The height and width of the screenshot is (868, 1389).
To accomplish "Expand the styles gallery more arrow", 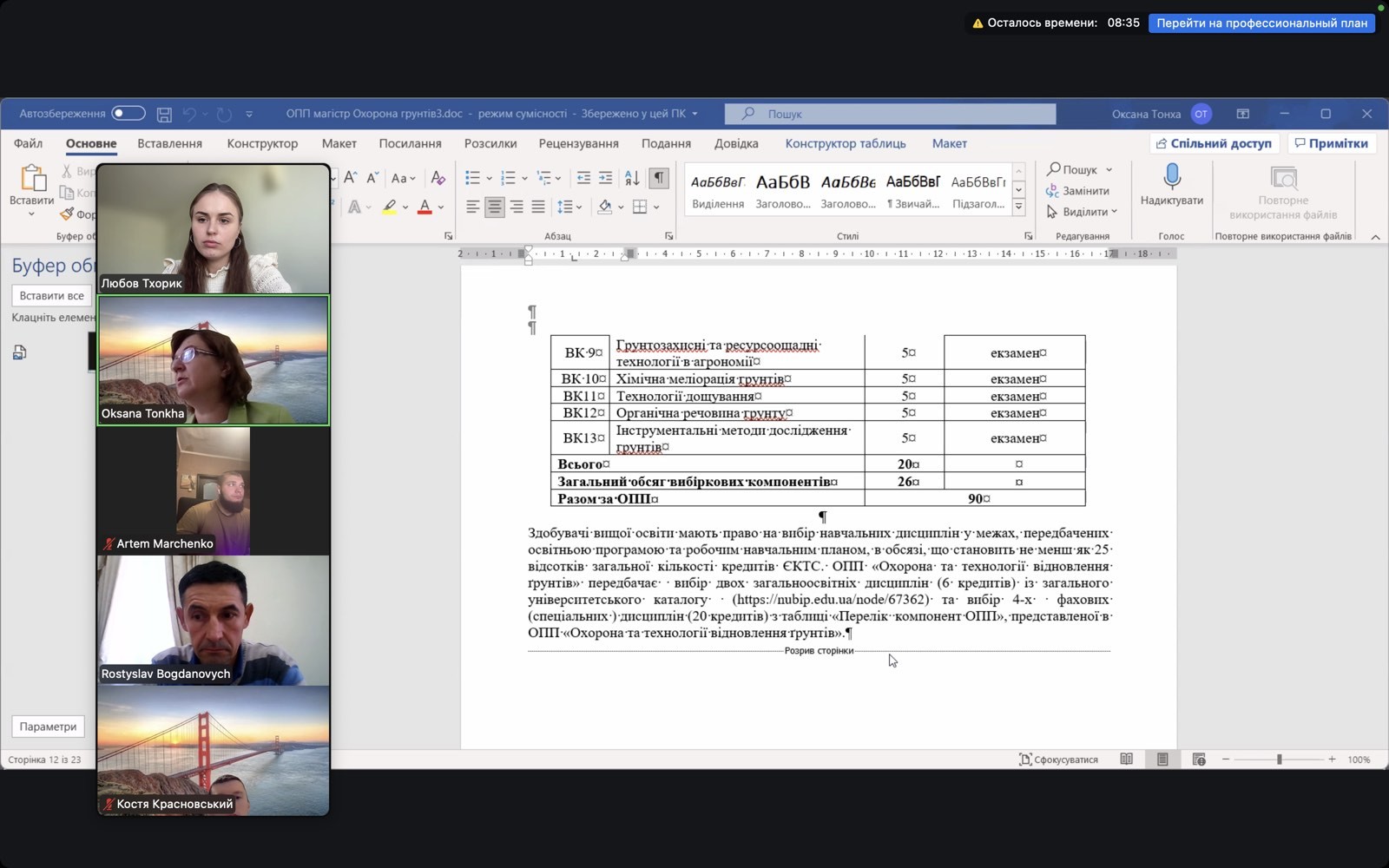I will tap(1019, 208).
